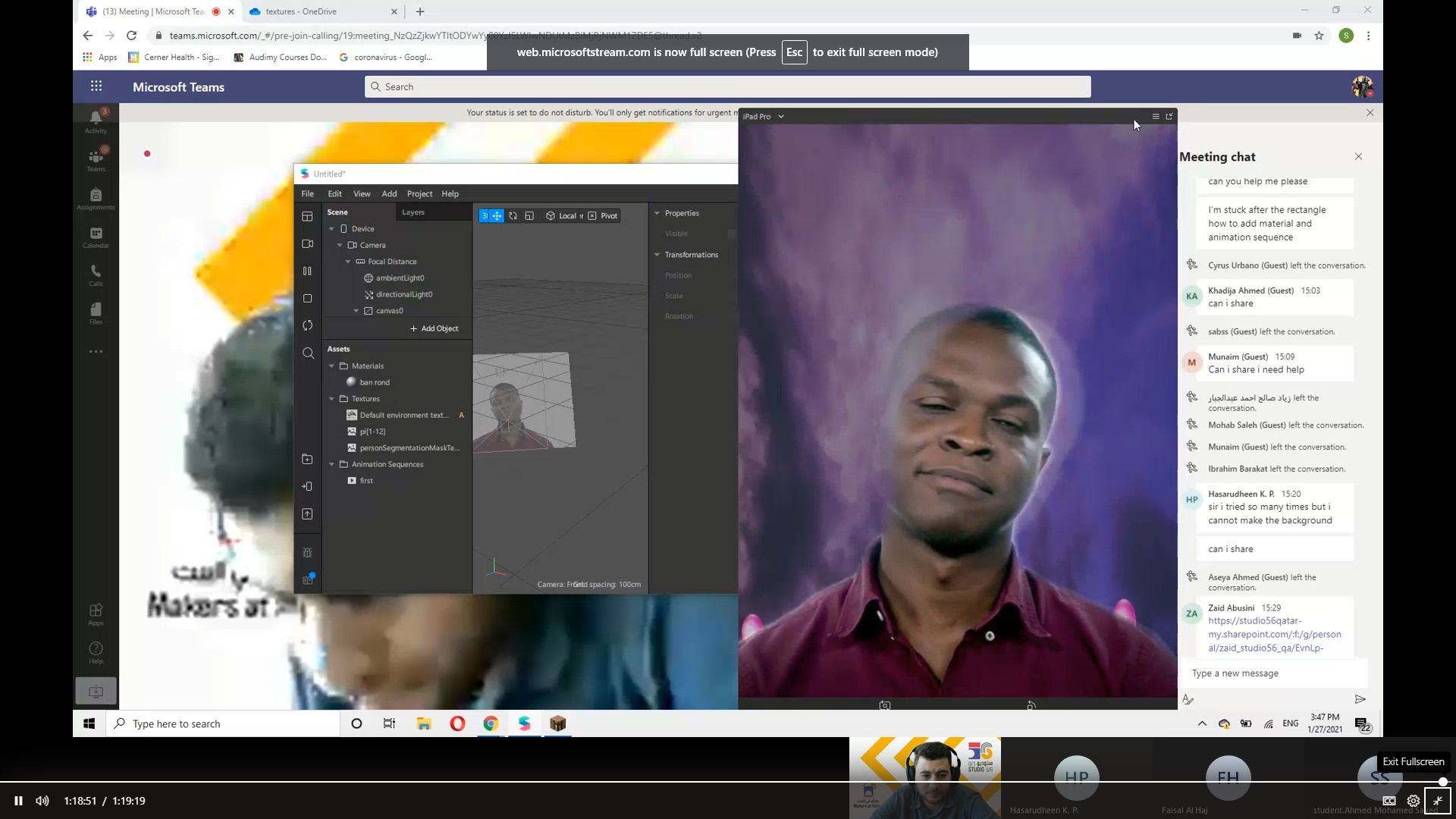Collapse the Animation Sequences folder

point(331,465)
